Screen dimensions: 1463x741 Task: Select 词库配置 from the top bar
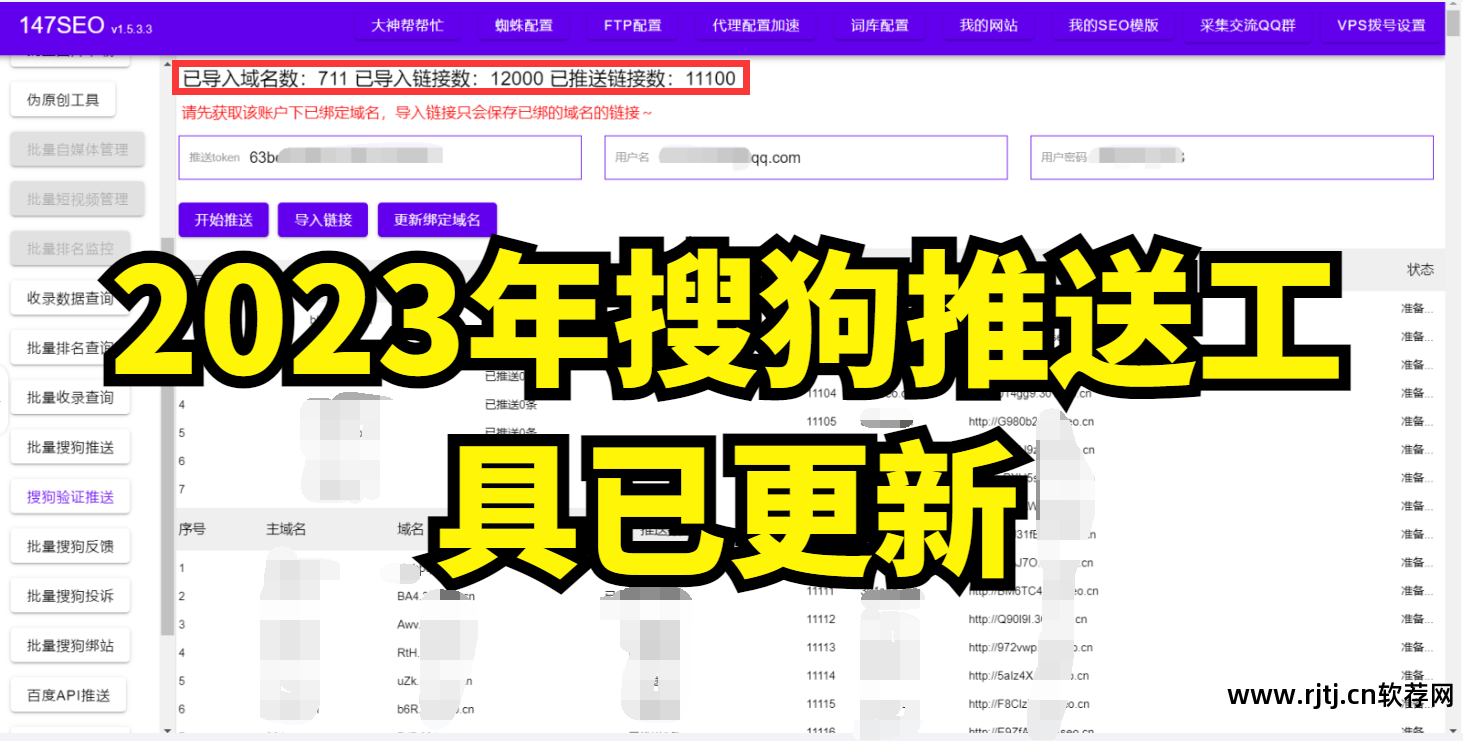click(880, 25)
